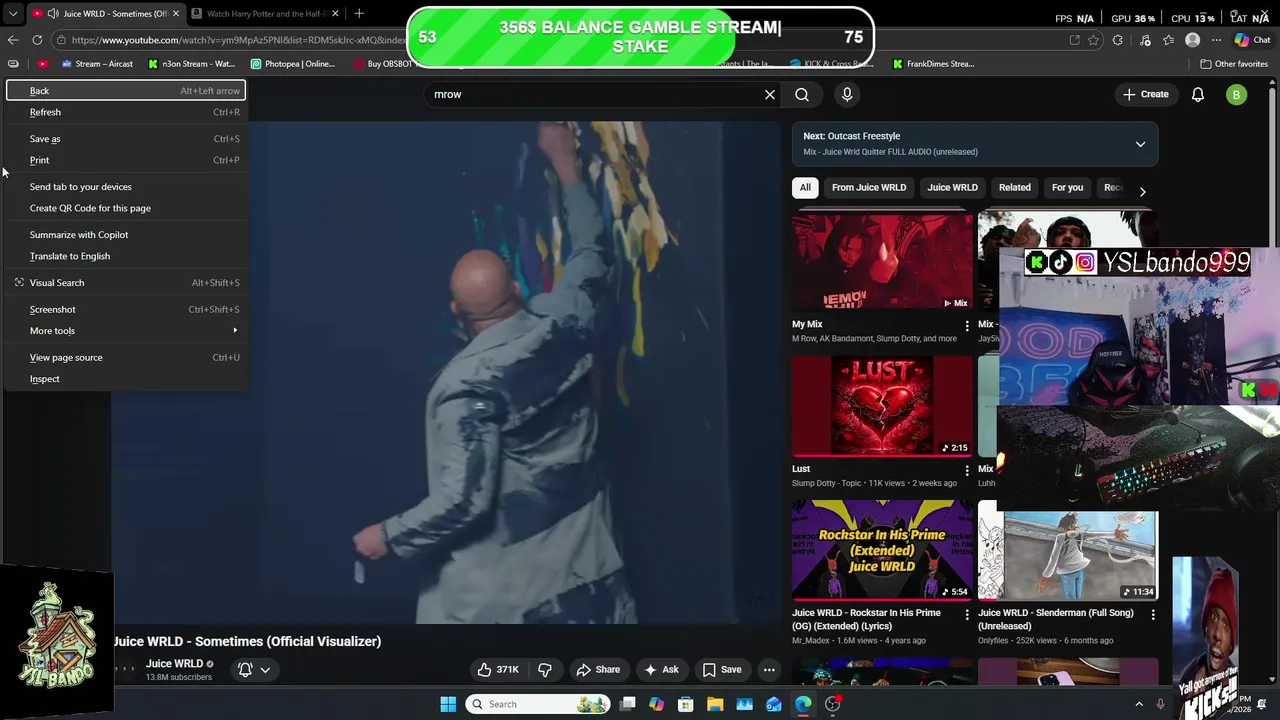Start voice search with microphone icon
Screen dimensions: 1280x720
click(x=847, y=94)
